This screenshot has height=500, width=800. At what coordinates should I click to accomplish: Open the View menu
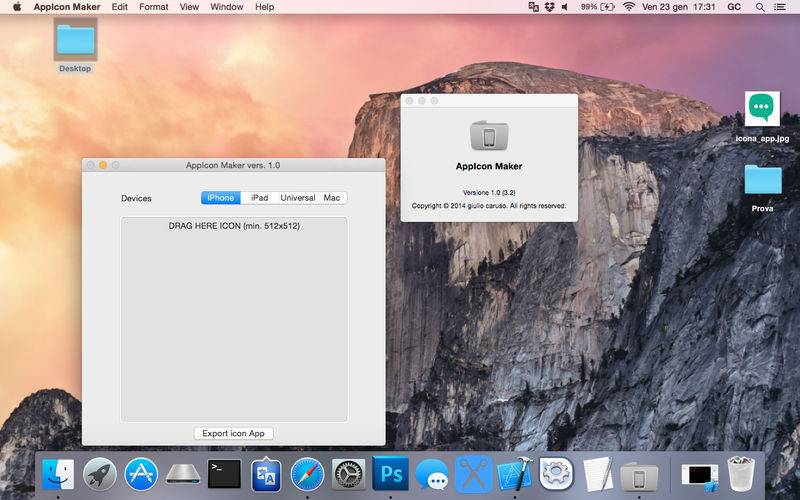(x=189, y=7)
